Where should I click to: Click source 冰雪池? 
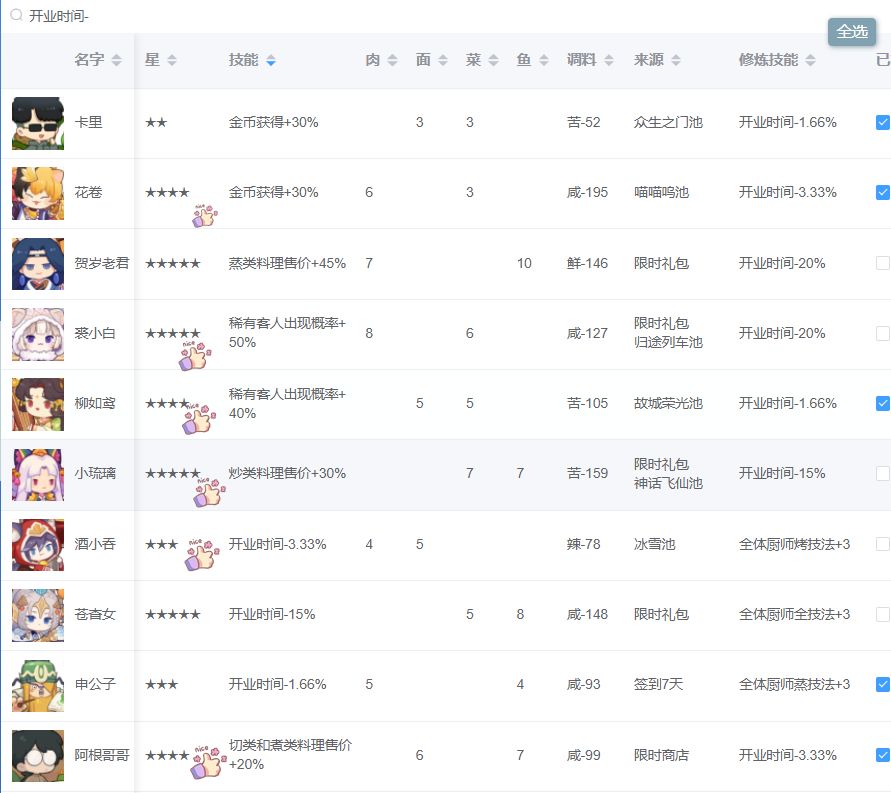655,544
